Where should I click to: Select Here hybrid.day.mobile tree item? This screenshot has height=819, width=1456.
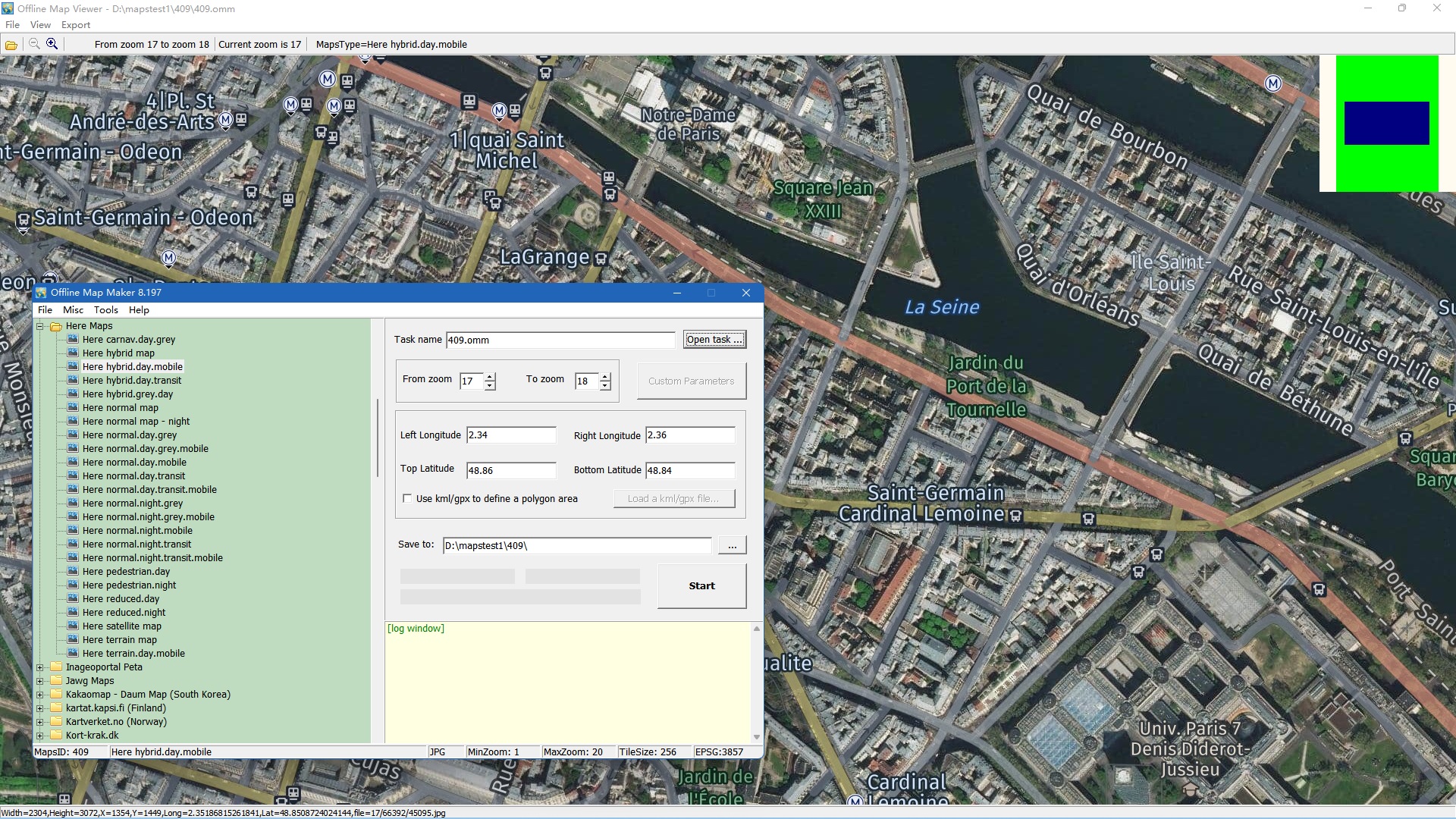[x=132, y=366]
